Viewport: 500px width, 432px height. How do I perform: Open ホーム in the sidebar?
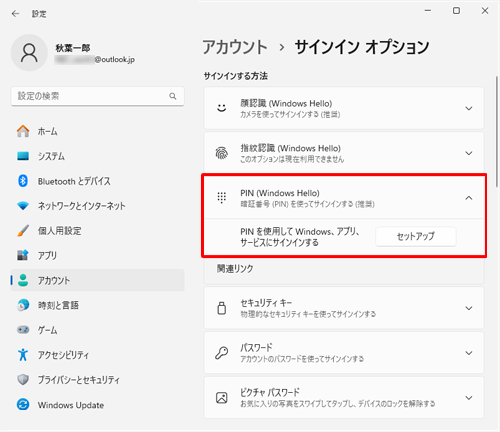tap(97, 131)
